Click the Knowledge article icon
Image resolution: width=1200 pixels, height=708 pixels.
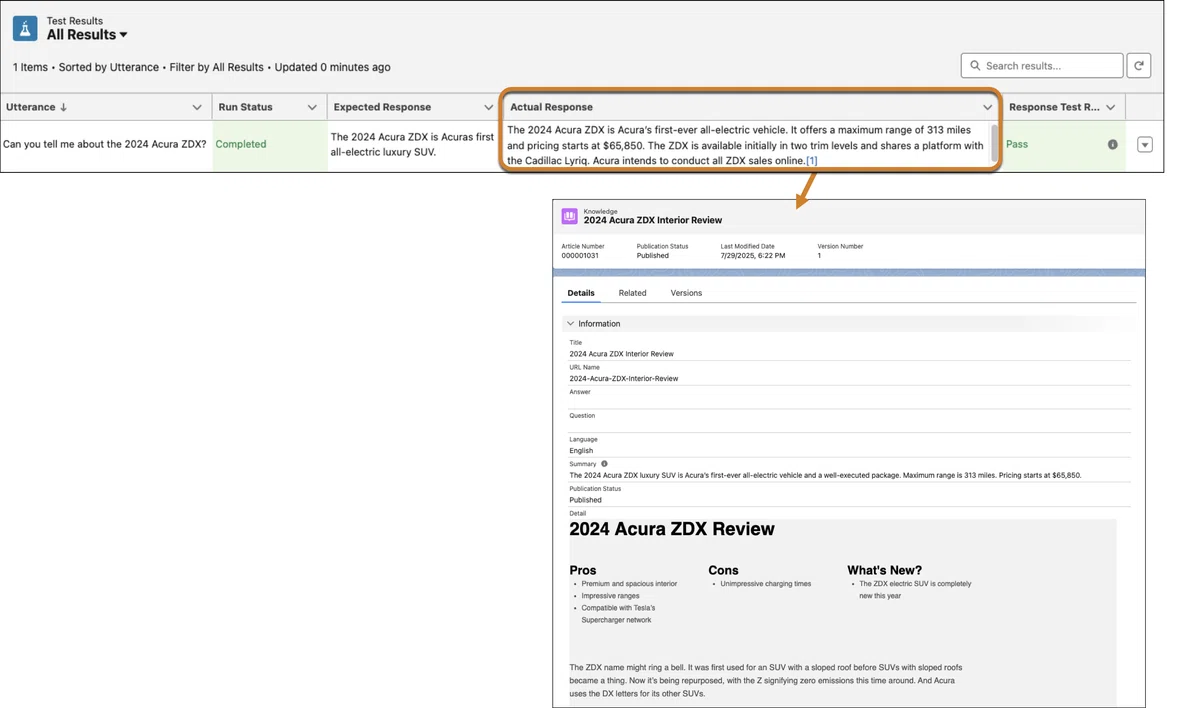[x=569, y=216]
